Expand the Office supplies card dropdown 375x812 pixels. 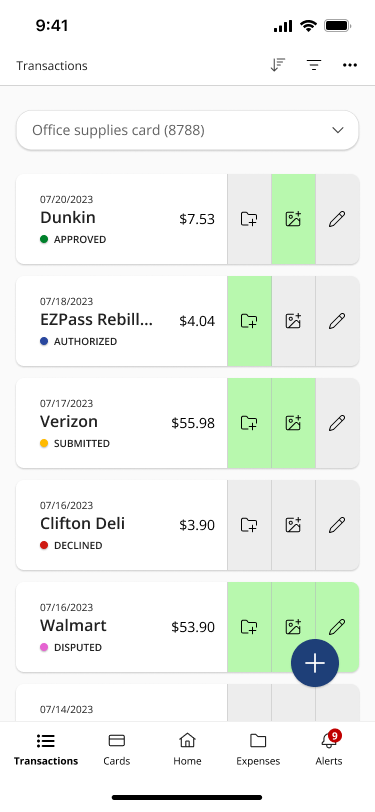[188, 130]
